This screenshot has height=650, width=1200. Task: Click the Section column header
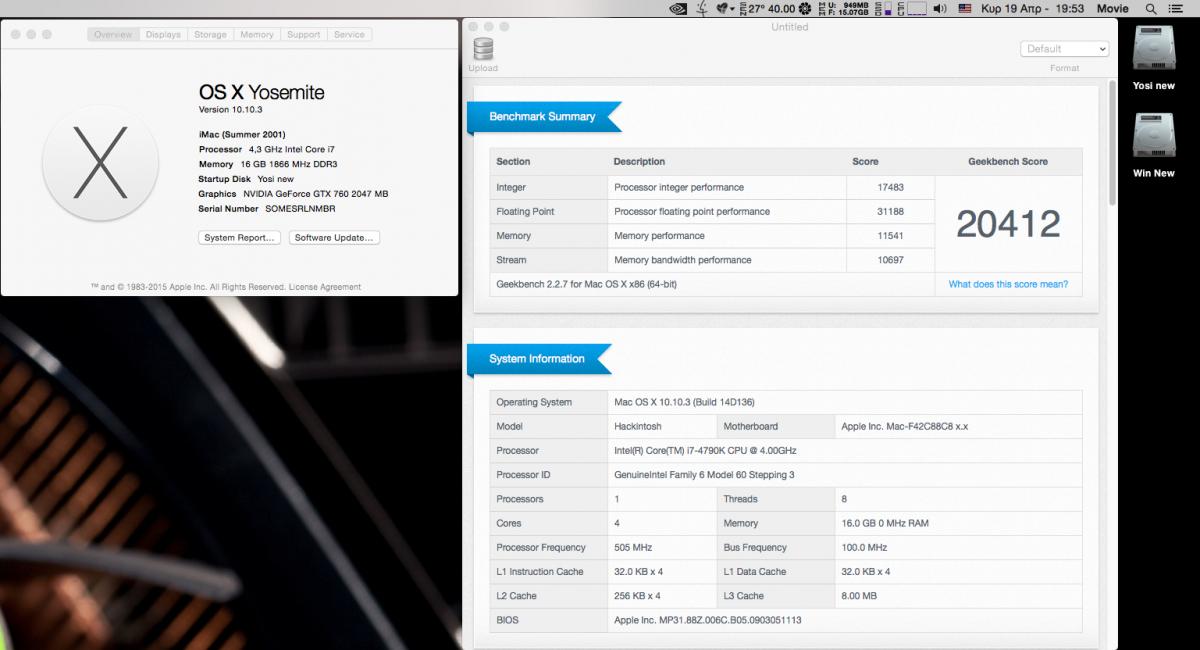point(513,161)
